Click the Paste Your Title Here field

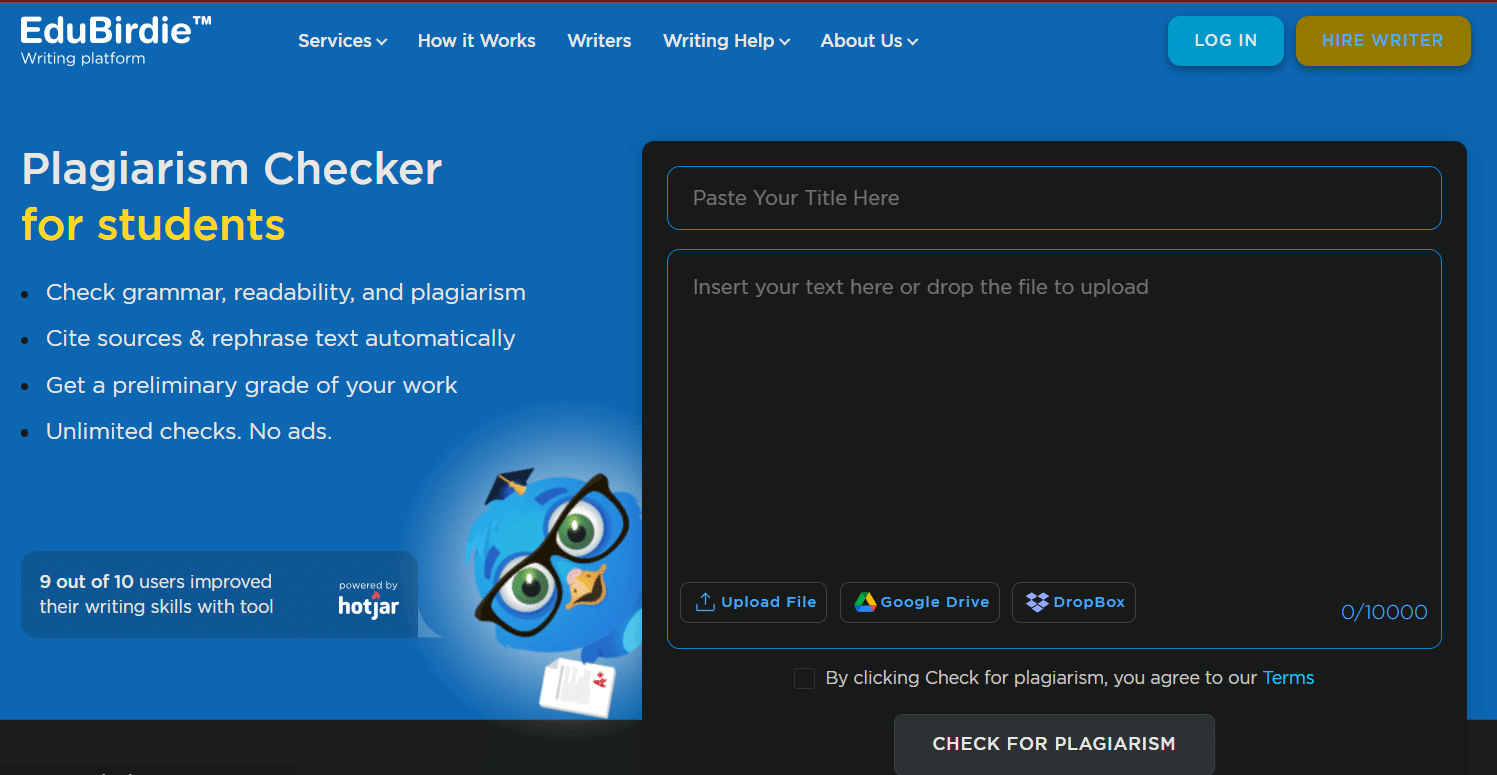tap(1054, 198)
